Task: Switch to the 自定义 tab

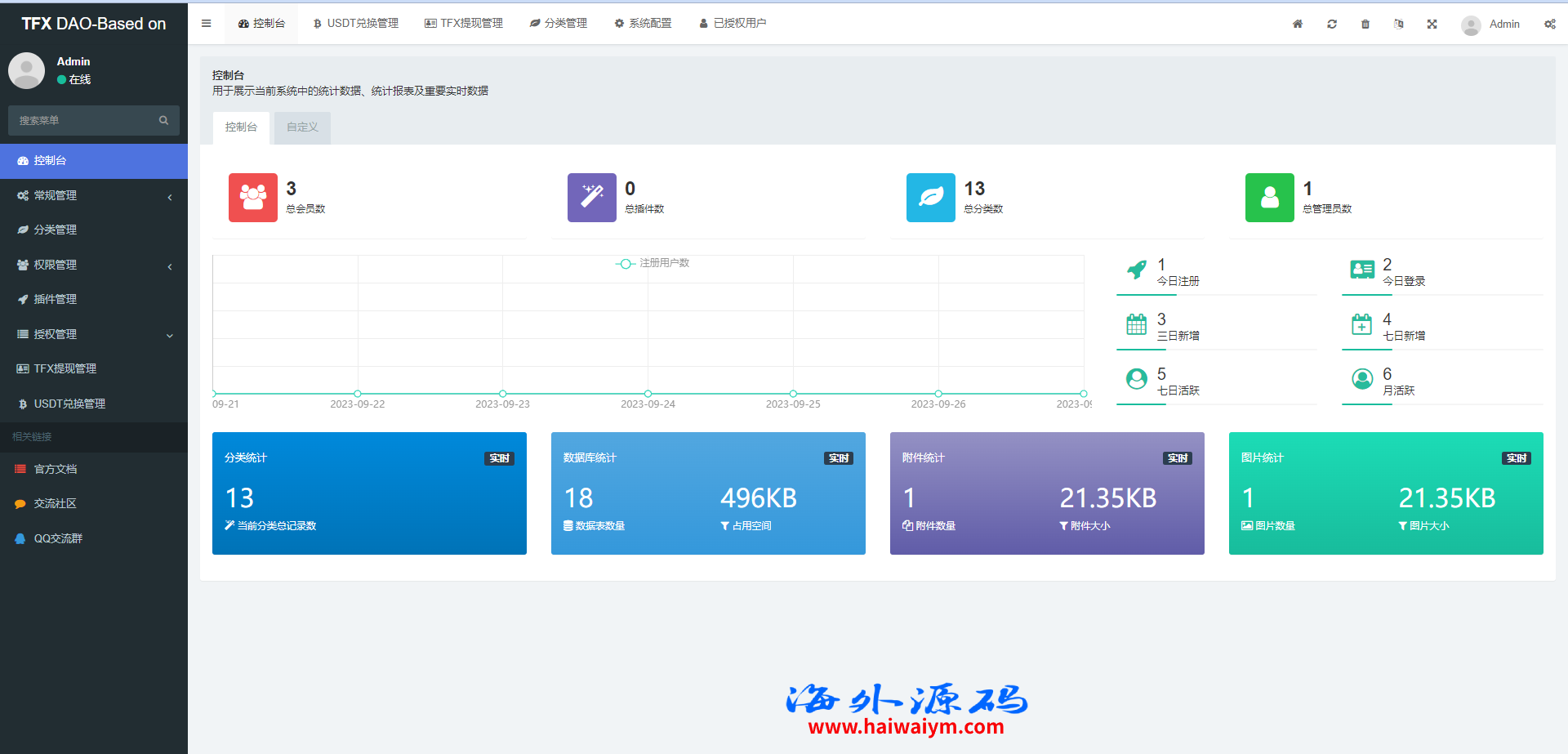Action: 302,127
